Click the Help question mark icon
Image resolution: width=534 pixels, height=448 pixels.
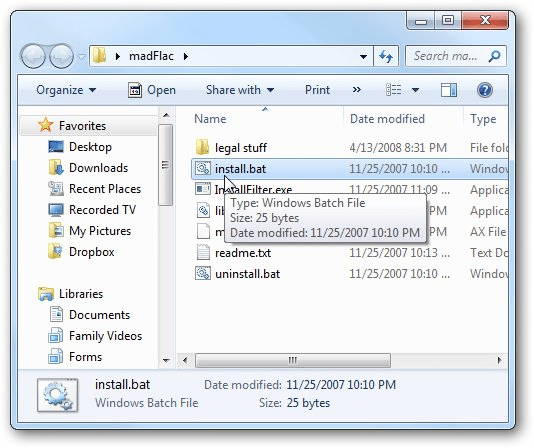click(485, 90)
